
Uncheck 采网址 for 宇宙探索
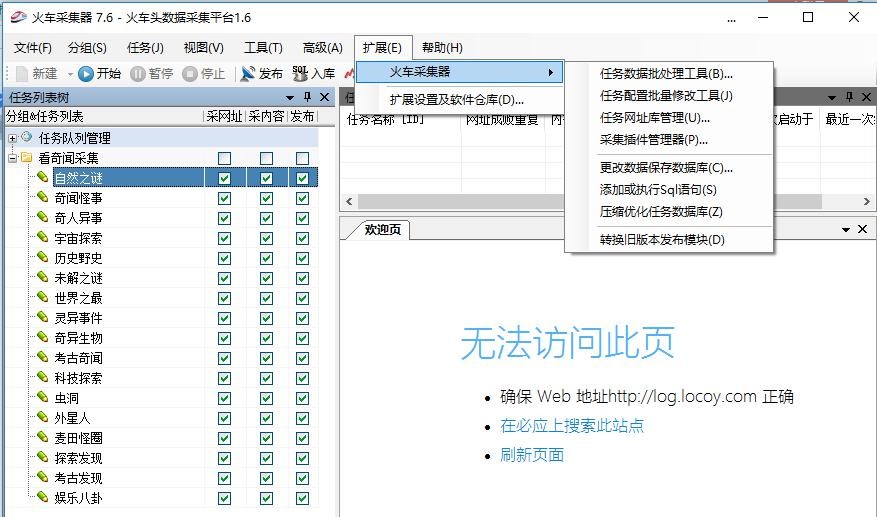point(224,238)
